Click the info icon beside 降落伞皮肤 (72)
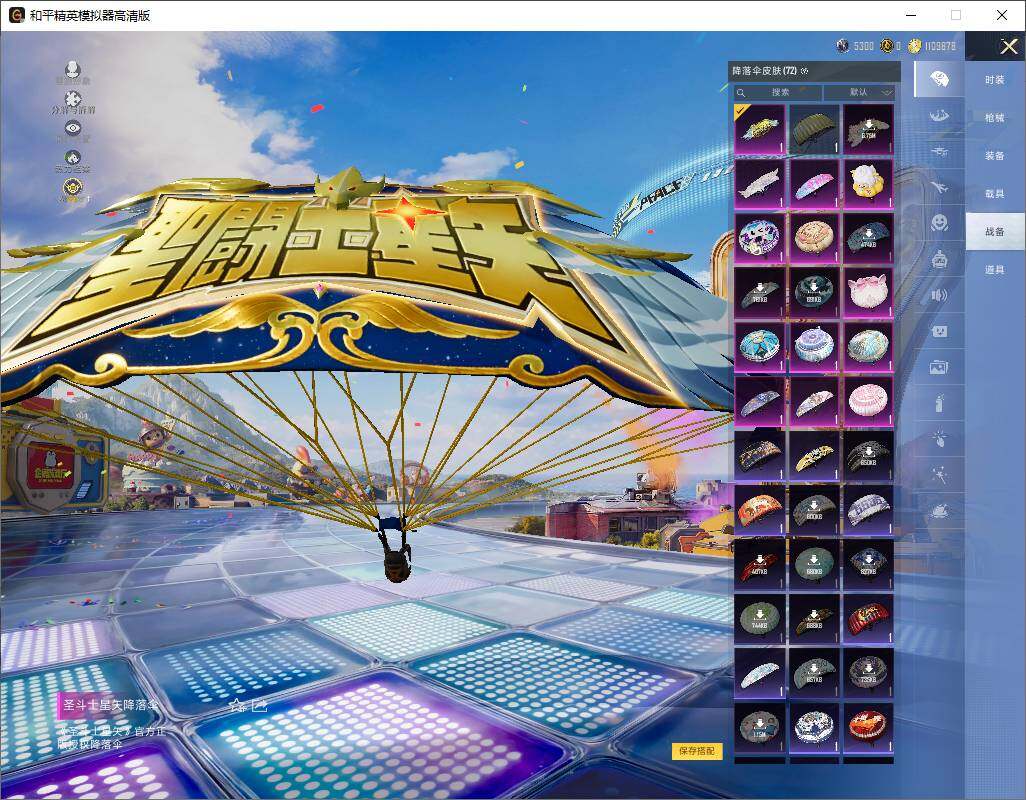1026x800 pixels. coord(804,71)
